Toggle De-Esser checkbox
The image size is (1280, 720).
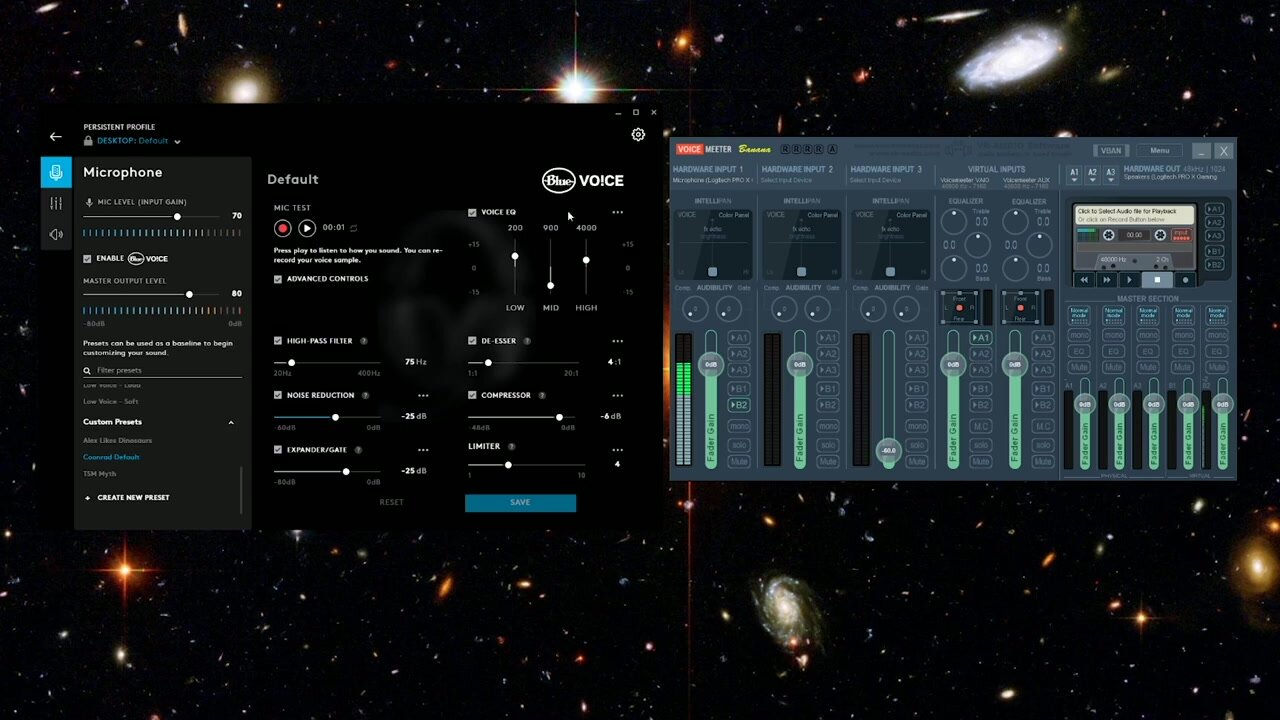pyautogui.click(x=472, y=341)
